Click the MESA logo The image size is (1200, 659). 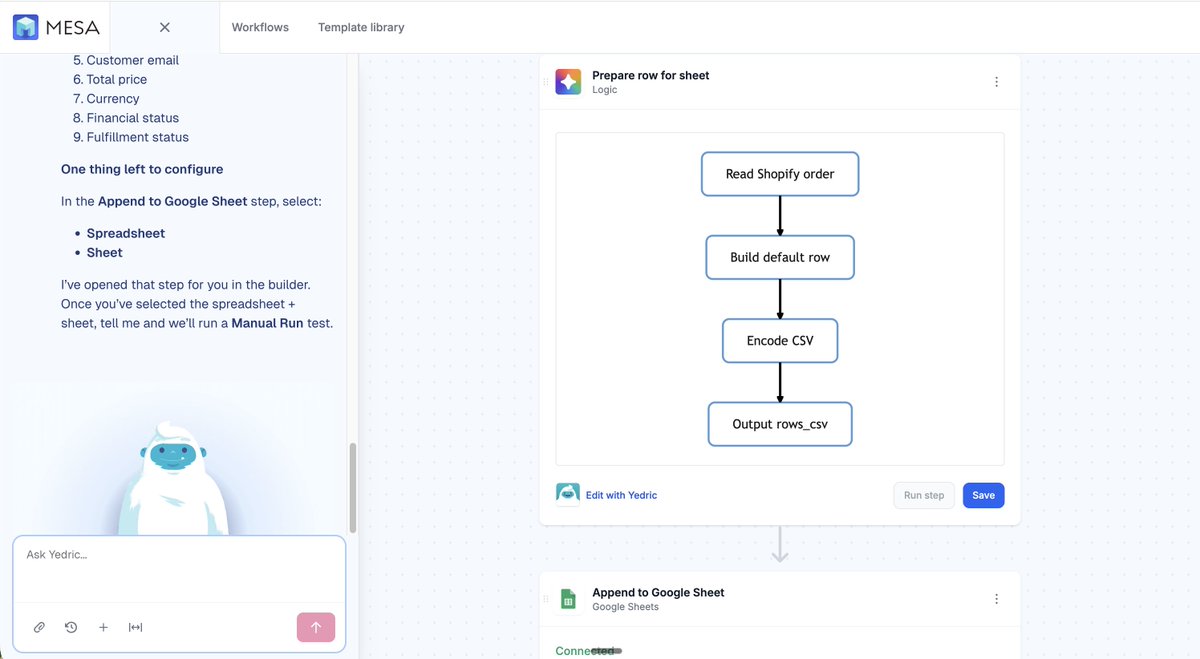click(55, 27)
